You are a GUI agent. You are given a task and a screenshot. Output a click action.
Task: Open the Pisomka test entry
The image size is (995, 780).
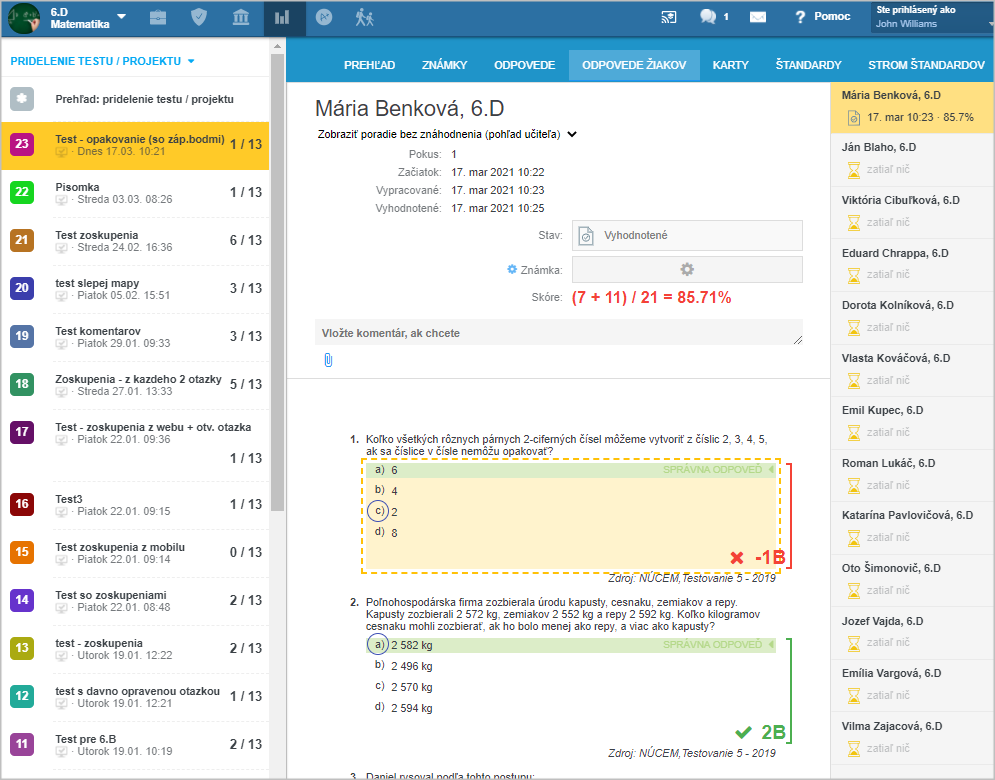point(135,192)
